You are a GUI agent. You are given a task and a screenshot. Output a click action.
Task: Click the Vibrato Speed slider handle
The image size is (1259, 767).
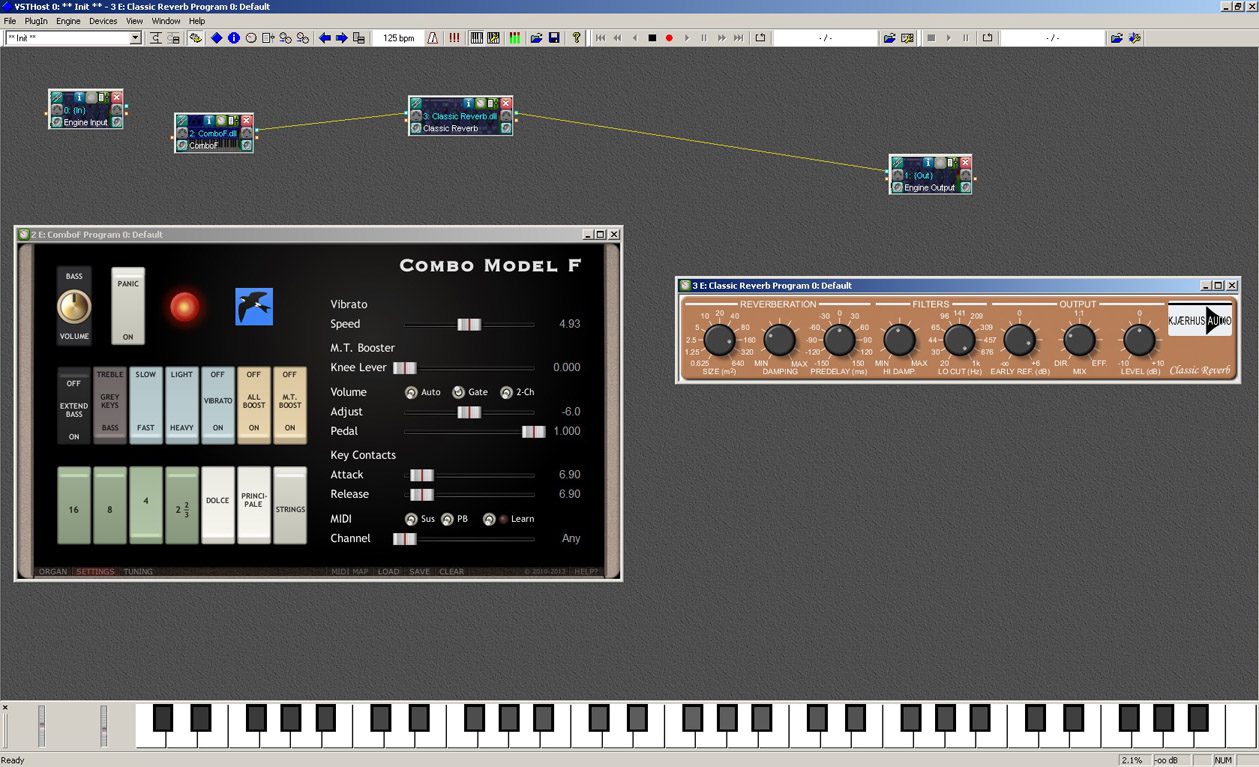click(469, 324)
